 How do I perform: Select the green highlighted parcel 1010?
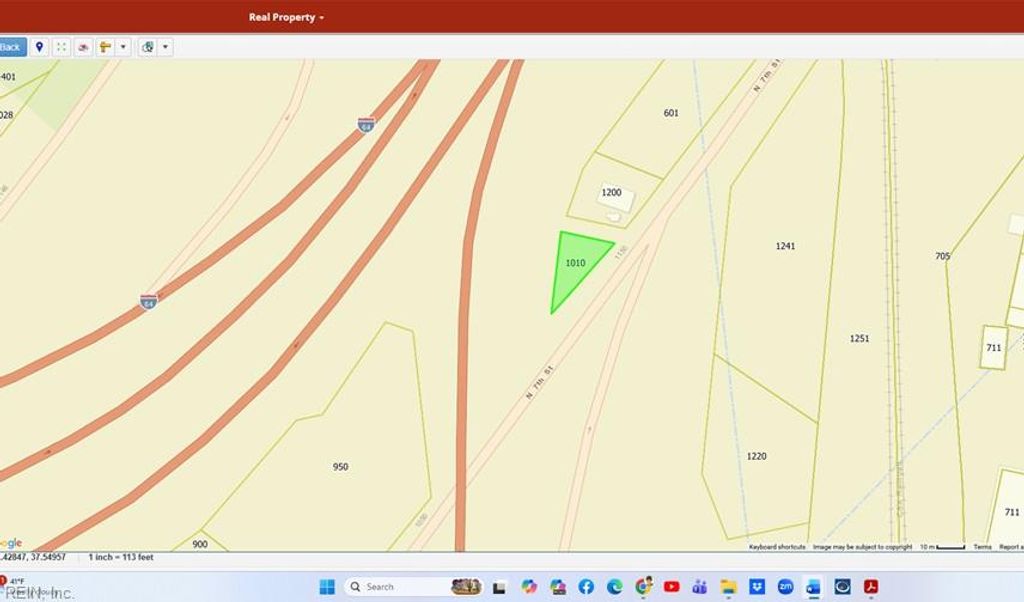point(575,265)
